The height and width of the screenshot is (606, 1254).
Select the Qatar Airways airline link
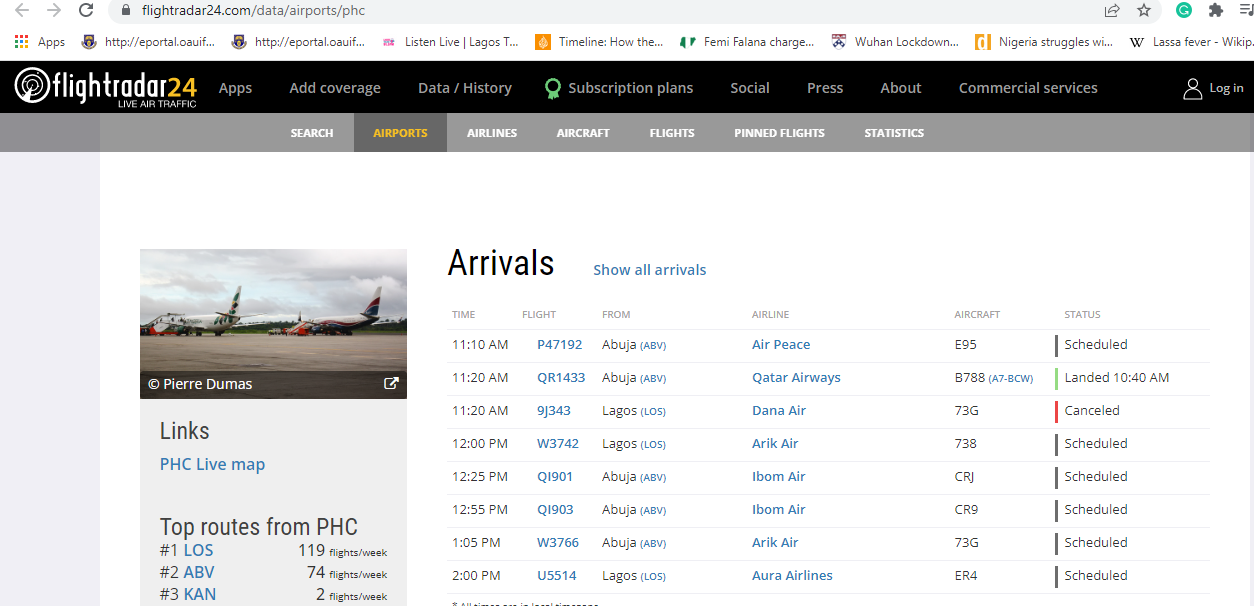click(796, 377)
